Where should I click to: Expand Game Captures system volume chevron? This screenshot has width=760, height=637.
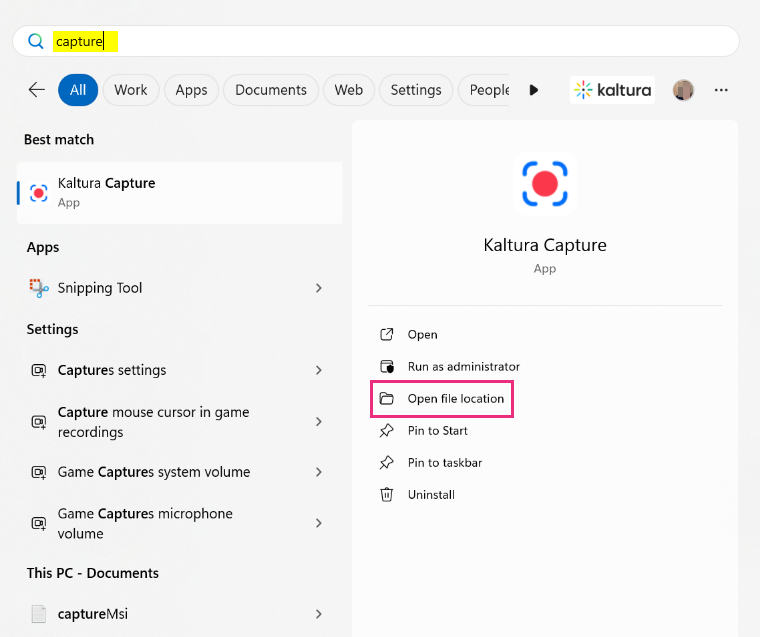pyautogui.click(x=318, y=472)
